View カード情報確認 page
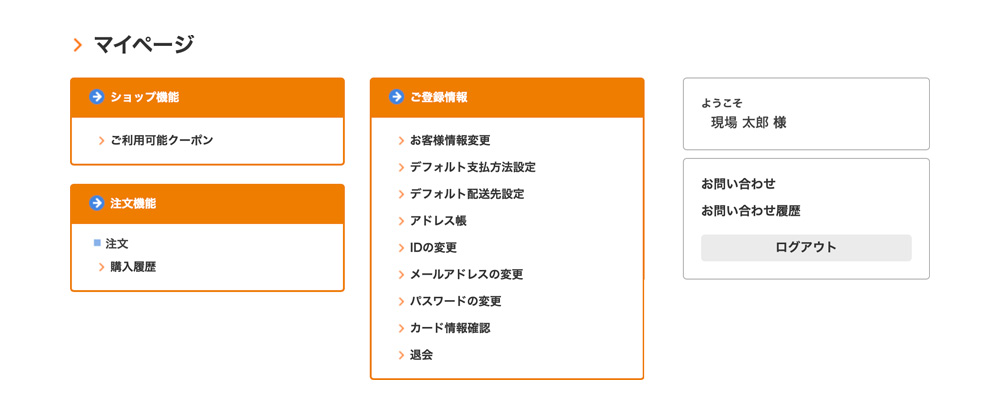Image resolution: width=1000 pixels, height=415 pixels. click(x=450, y=328)
